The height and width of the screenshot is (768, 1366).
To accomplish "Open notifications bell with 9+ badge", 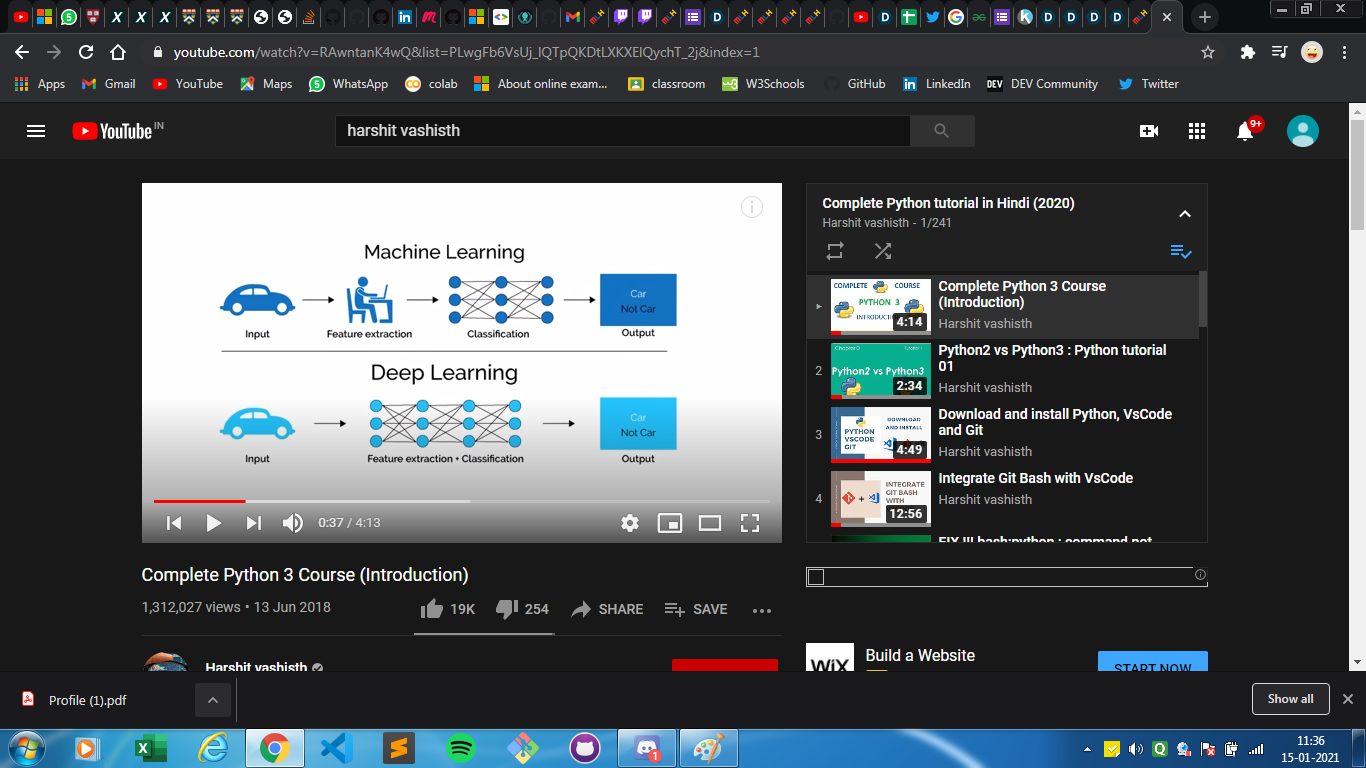I will [1246, 130].
